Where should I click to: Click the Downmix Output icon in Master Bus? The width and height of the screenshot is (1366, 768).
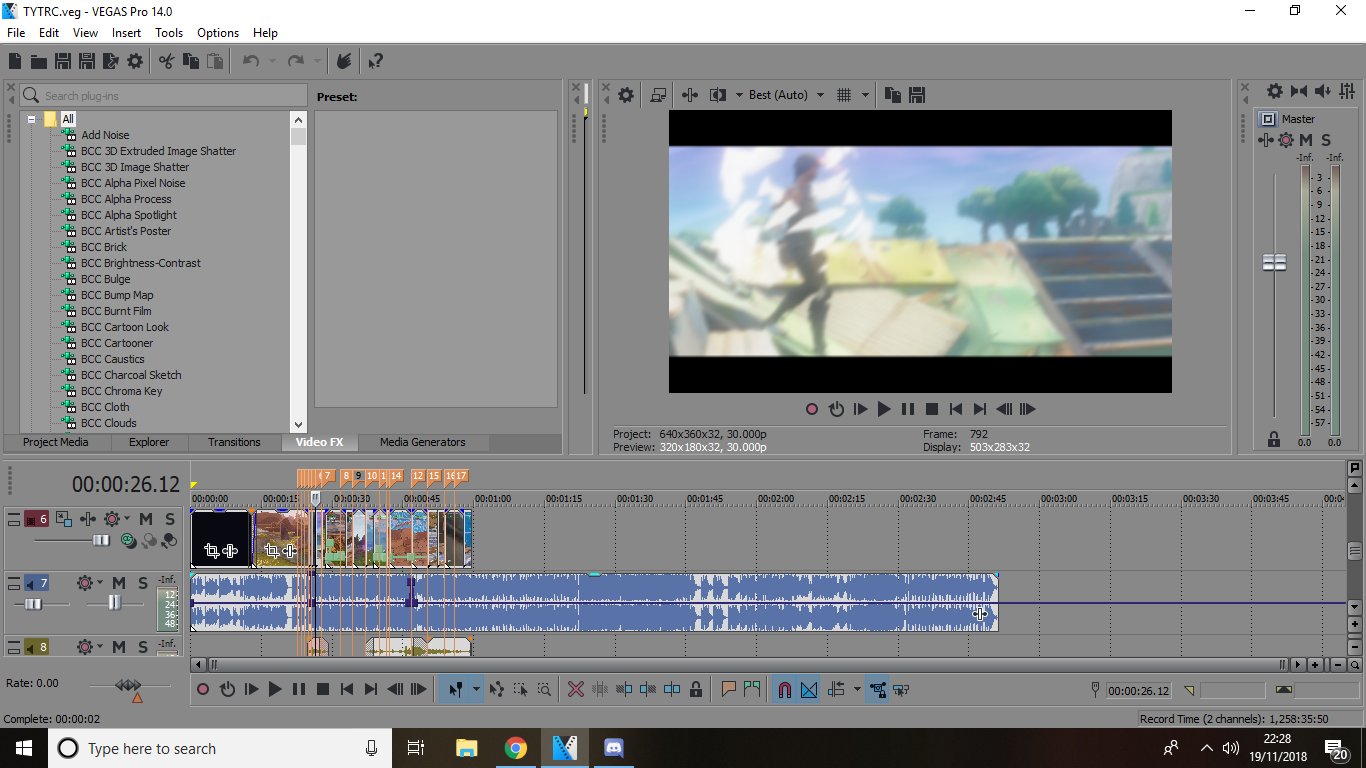coord(1299,91)
